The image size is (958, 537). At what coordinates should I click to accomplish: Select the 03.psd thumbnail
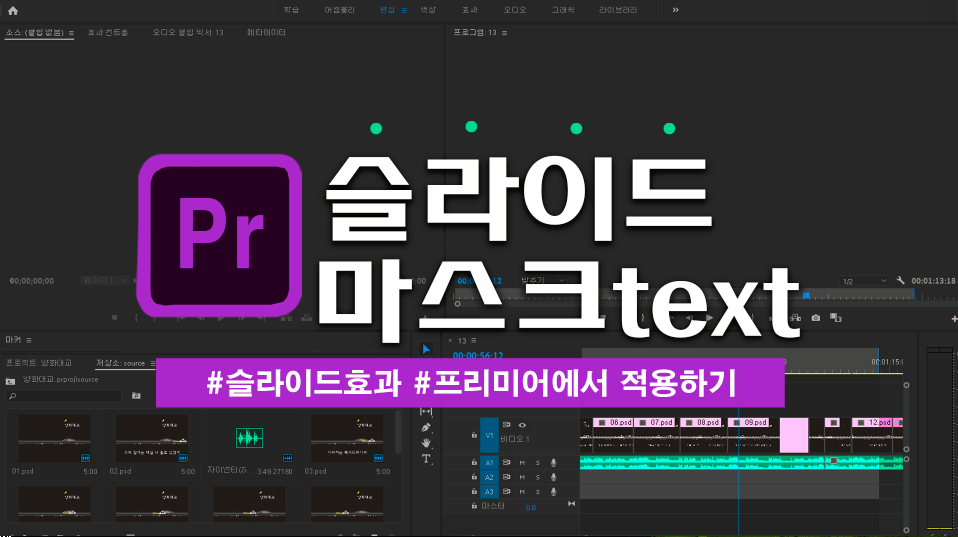347,438
